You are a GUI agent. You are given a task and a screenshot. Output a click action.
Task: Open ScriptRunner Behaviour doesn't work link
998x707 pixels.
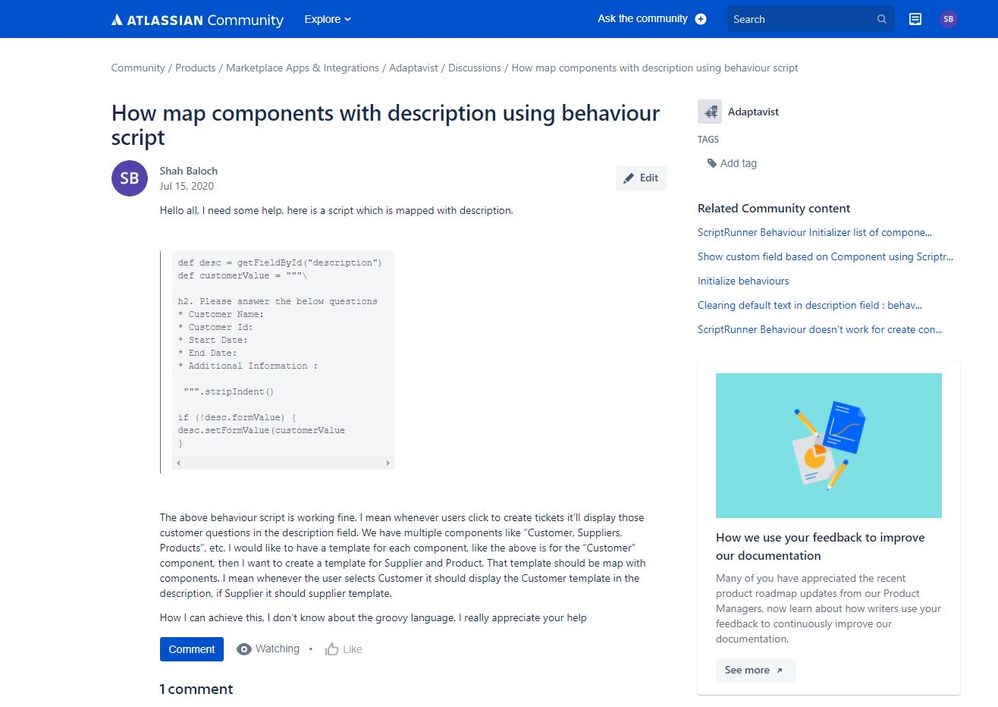tap(819, 329)
